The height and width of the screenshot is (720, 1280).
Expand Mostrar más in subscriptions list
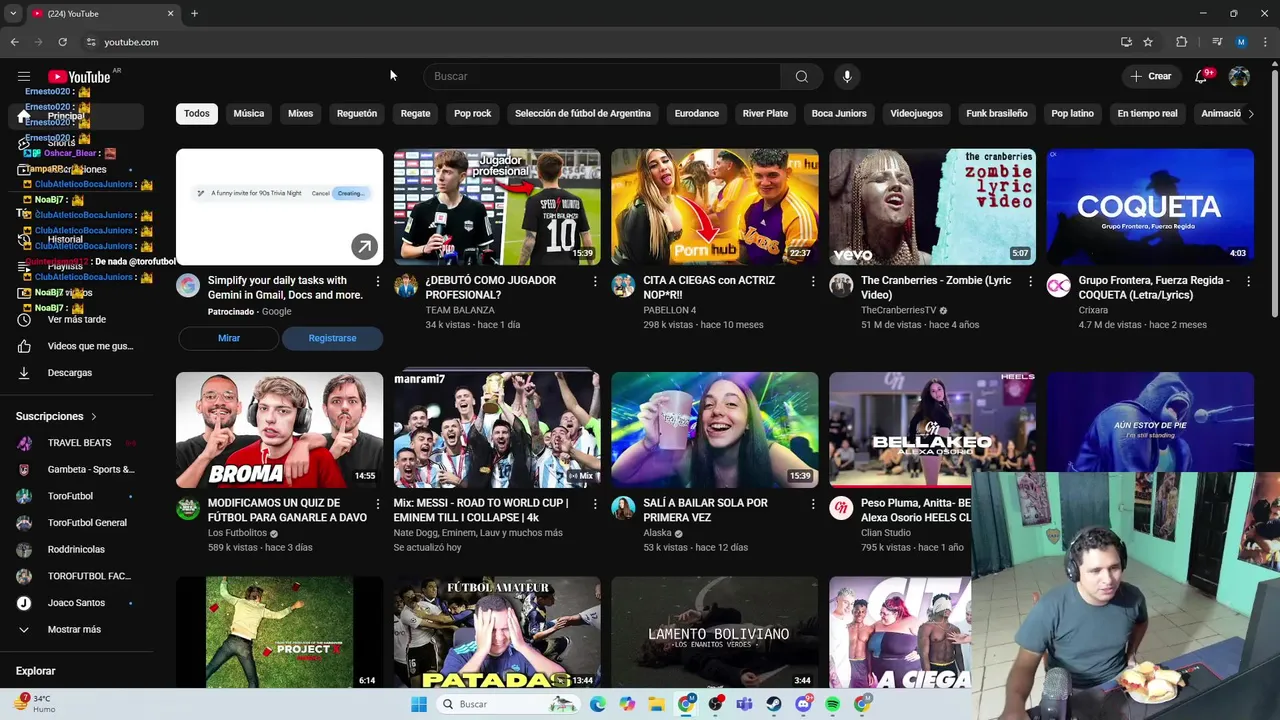tap(76, 630)
